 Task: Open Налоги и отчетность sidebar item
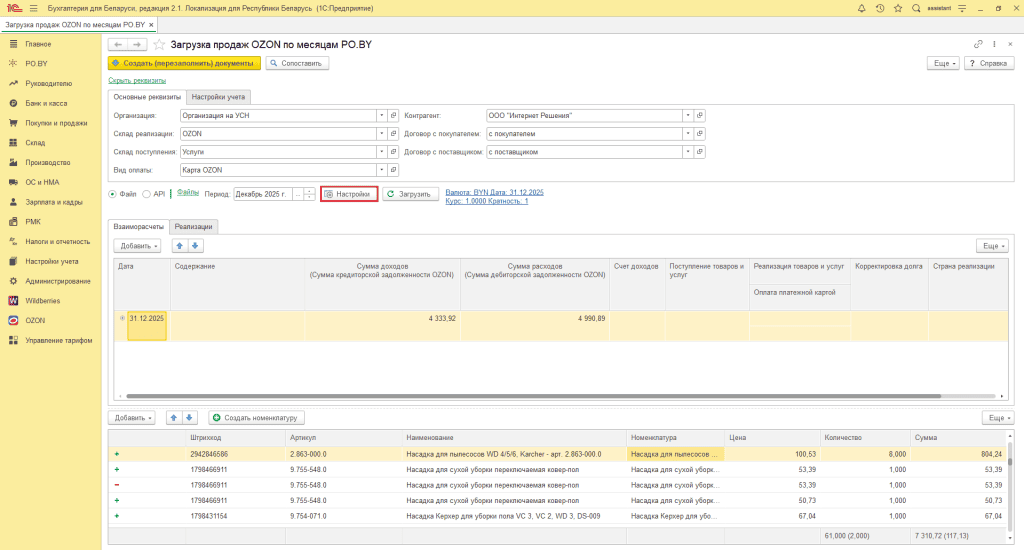pos(57,242)
